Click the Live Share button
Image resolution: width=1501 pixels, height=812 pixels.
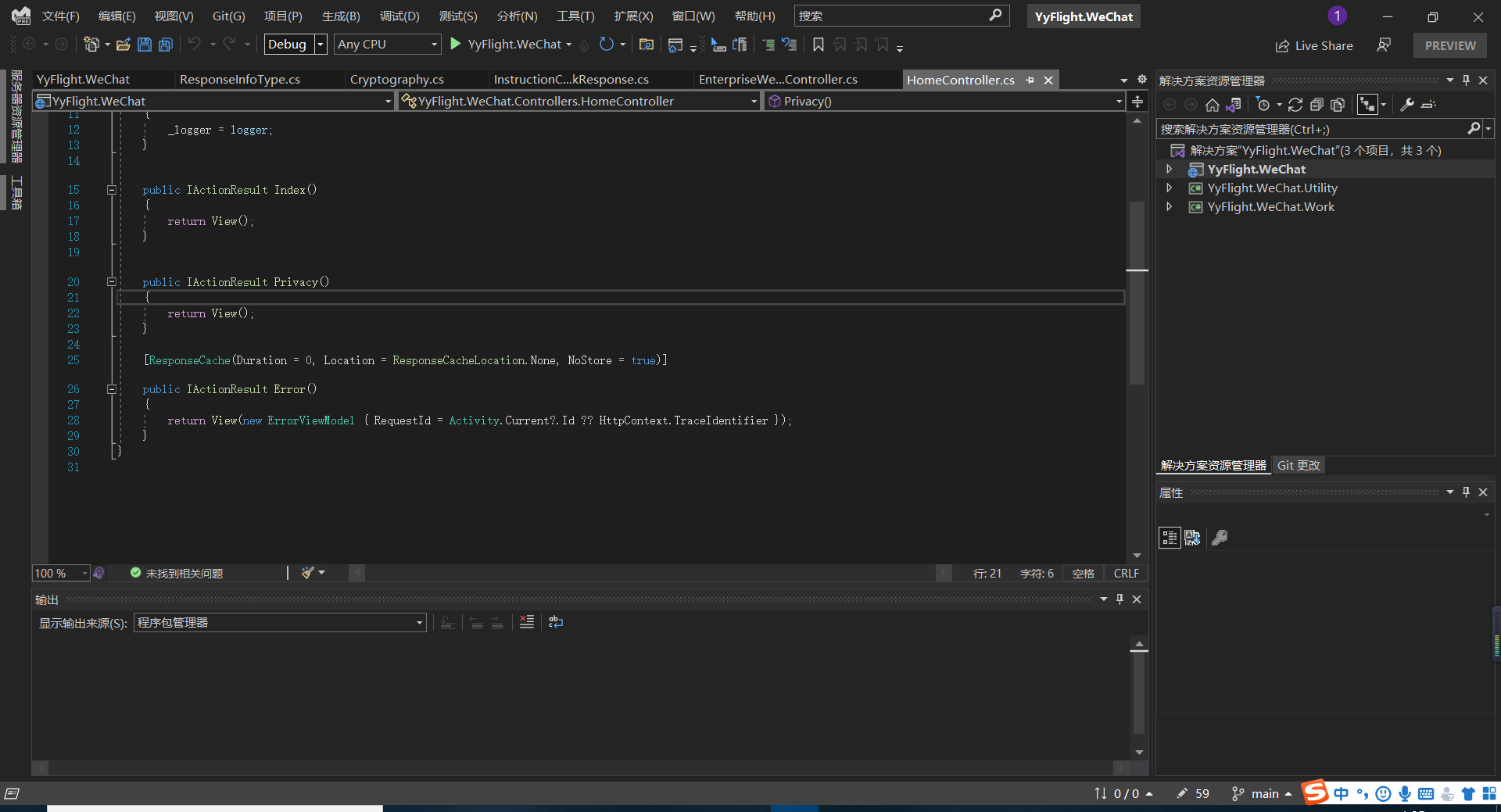(x=1314, y=45)
